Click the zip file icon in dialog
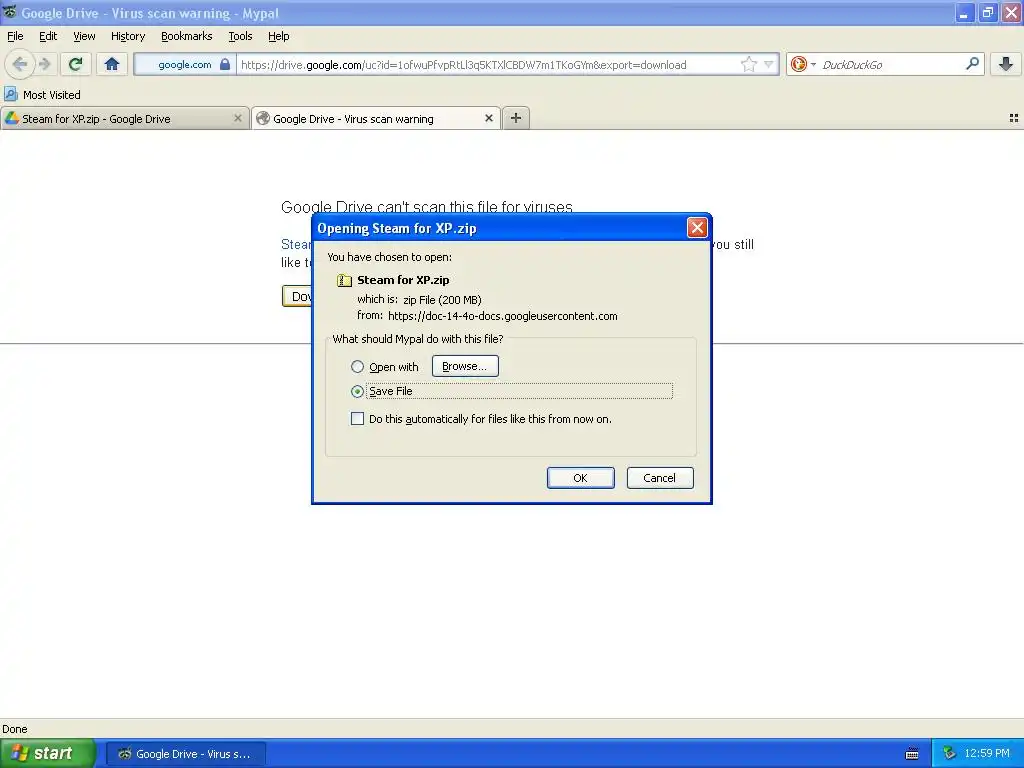The height and width of the screenshot is (768, 1024). (344, 280)
